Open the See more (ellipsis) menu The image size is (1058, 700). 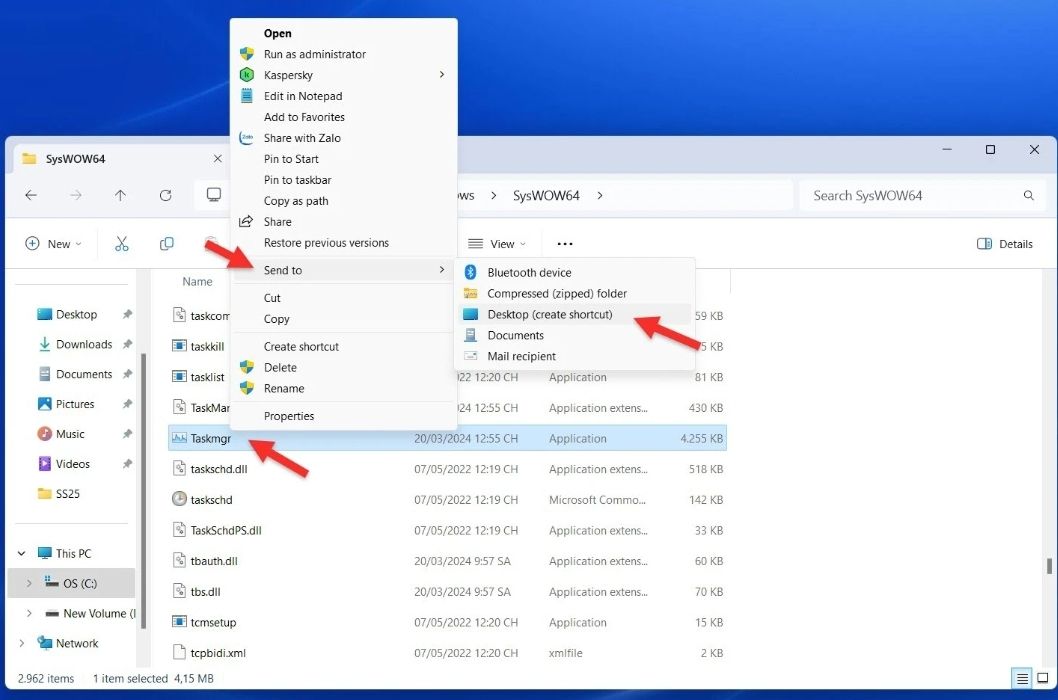click(564, 243)
